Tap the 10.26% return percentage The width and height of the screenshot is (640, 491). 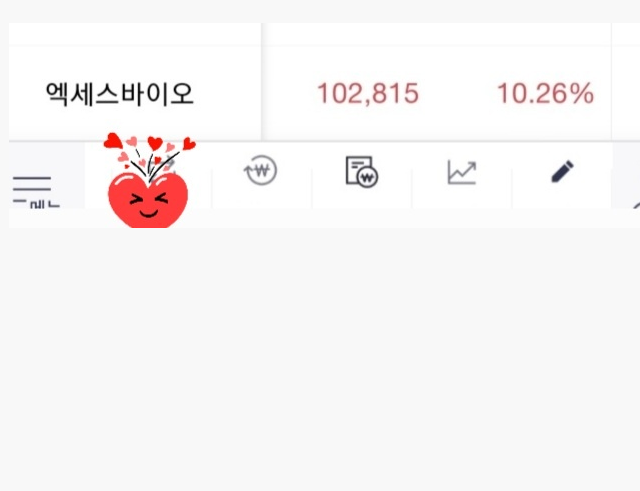(545, 93)
